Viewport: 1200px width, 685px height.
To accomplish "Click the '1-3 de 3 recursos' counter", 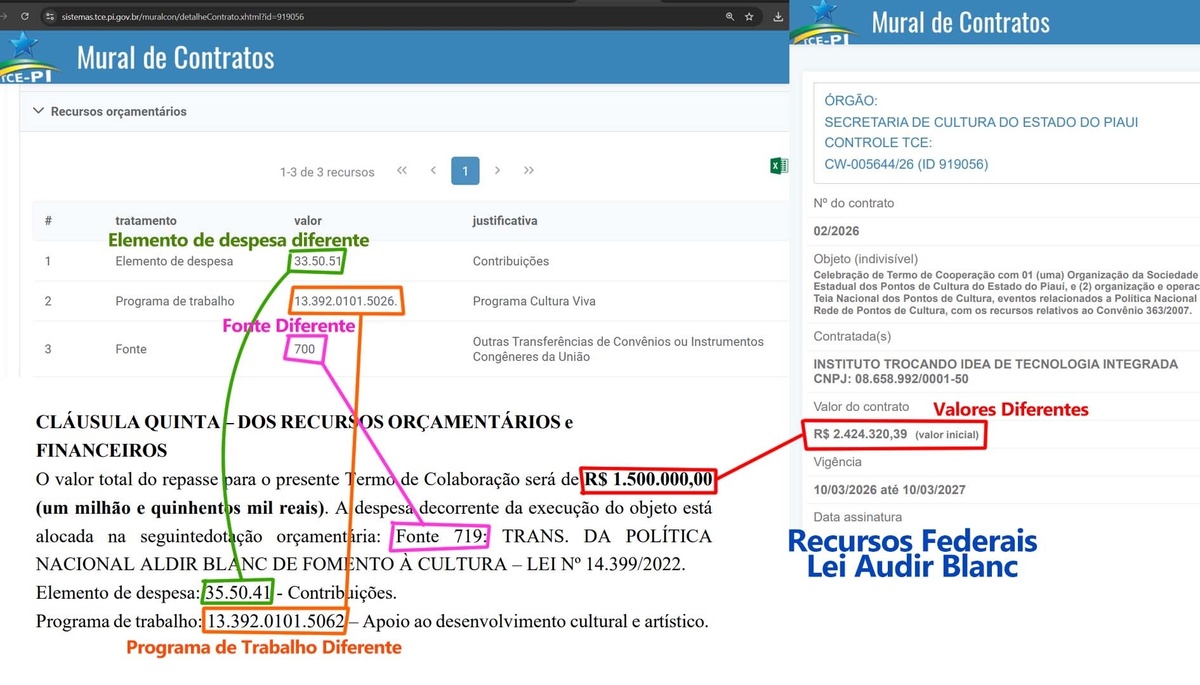I will [327, 172].
